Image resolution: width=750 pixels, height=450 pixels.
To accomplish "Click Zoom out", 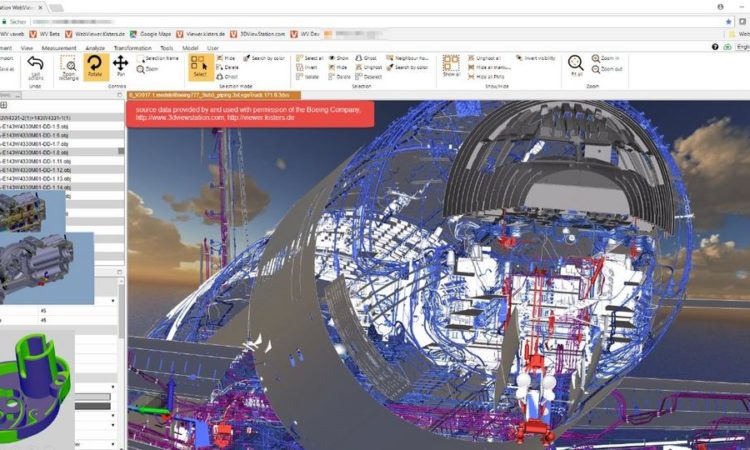I will (607, 69).
